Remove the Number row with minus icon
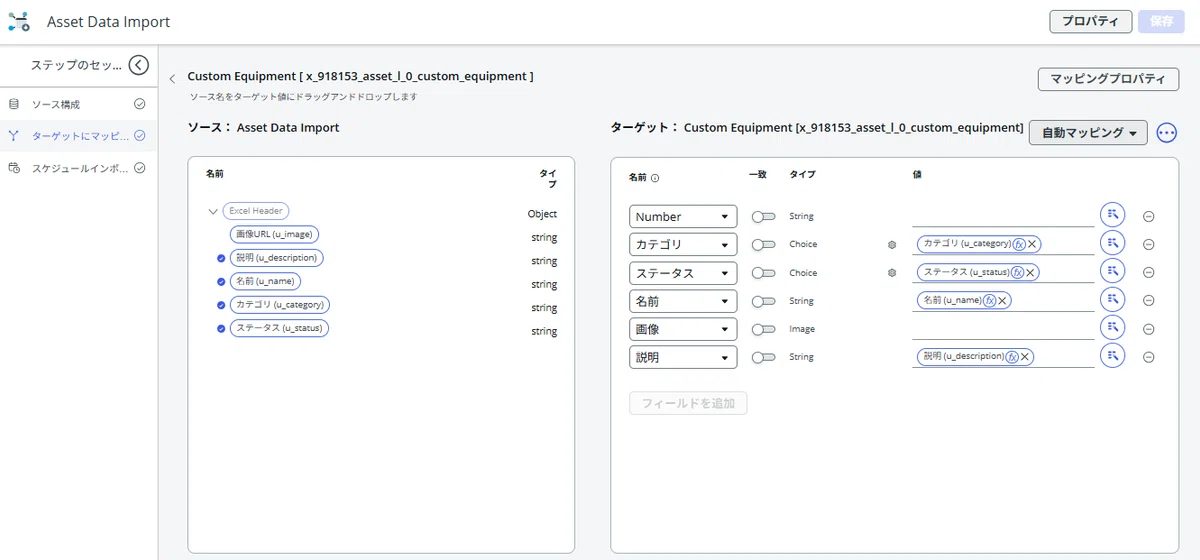Viewport: 1200px width, 560px height. [x=1149, y=216]
